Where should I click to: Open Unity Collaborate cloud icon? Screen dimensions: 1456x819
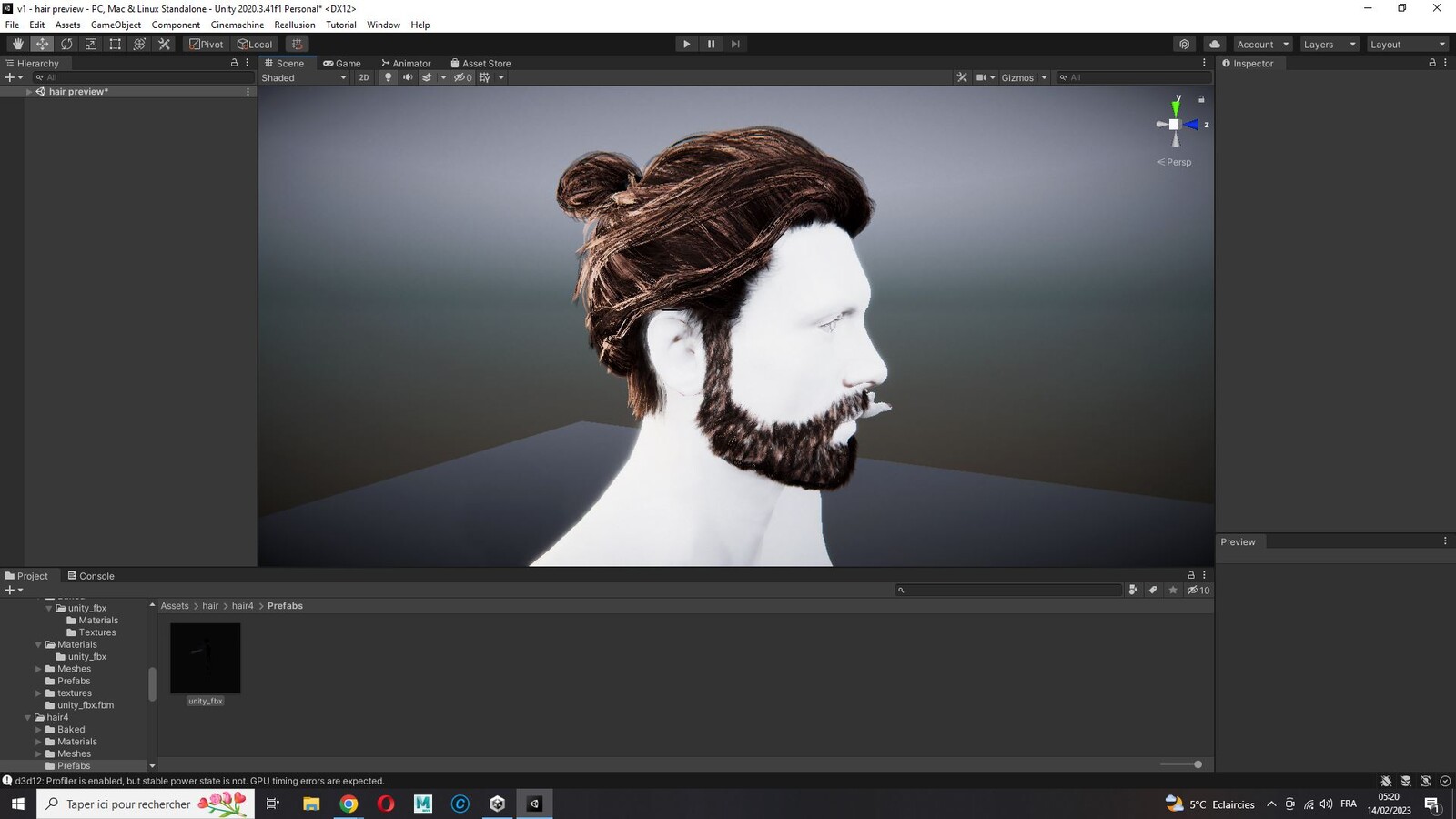pos(1214,44)
